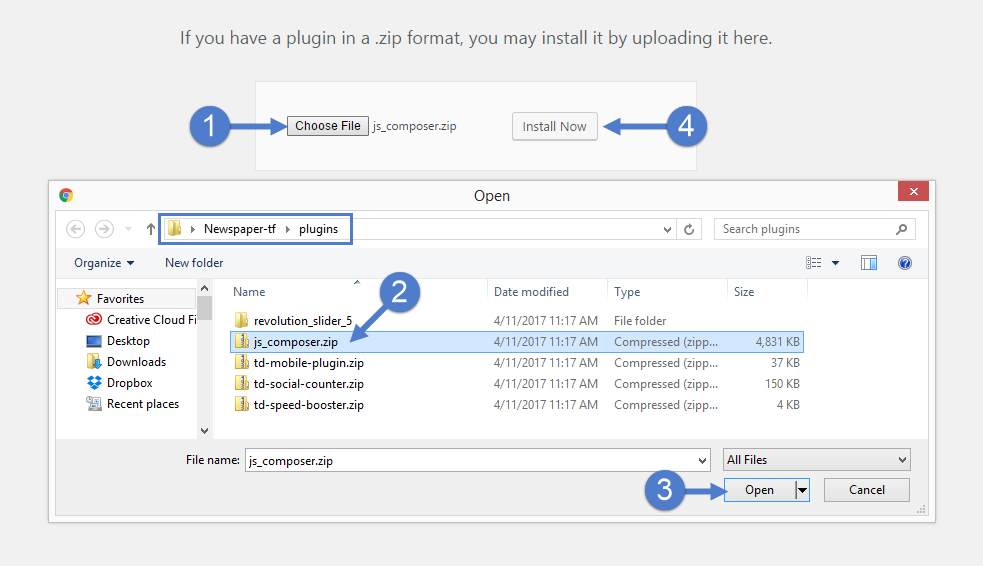Screen dimensions: 983x566
Task: Click the Forward navigation arrow icon
Action: tap(104, 229)
